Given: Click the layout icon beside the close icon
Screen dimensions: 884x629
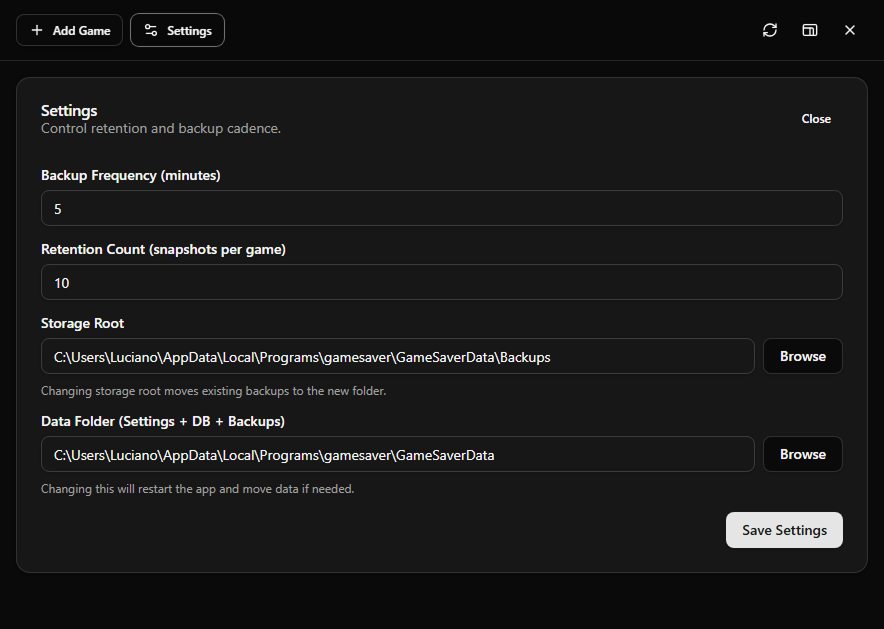Looking at the screenshot, I should 809,30.
